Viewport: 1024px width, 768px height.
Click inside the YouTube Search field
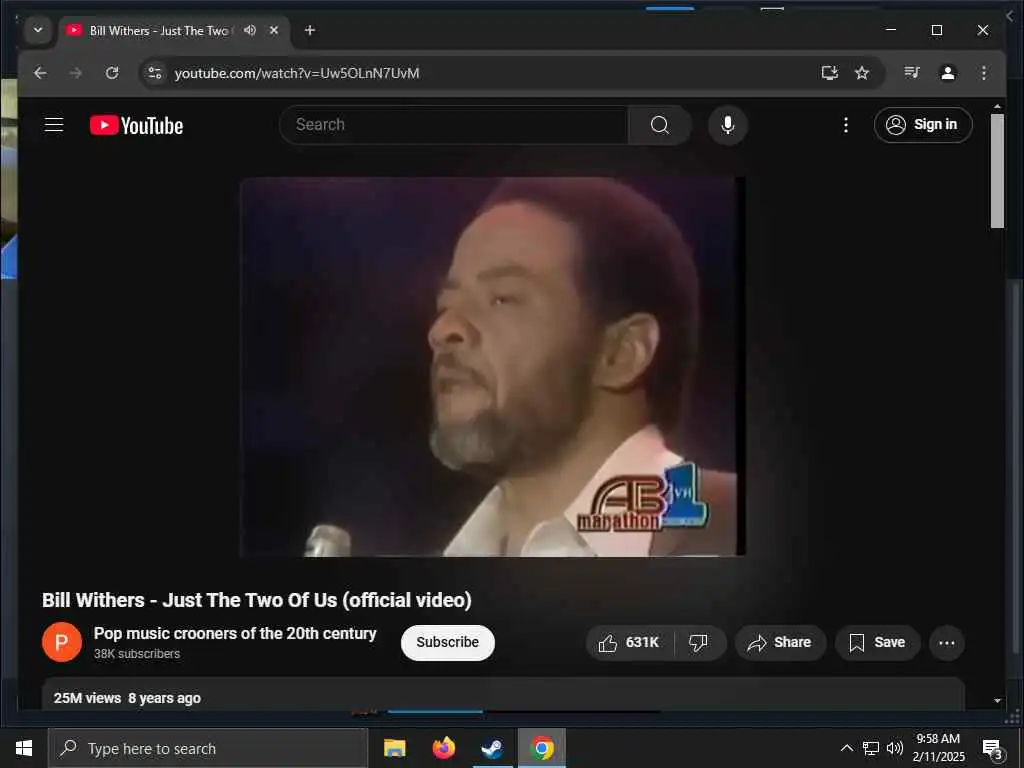pyautogui.click(x=455, y=125)
